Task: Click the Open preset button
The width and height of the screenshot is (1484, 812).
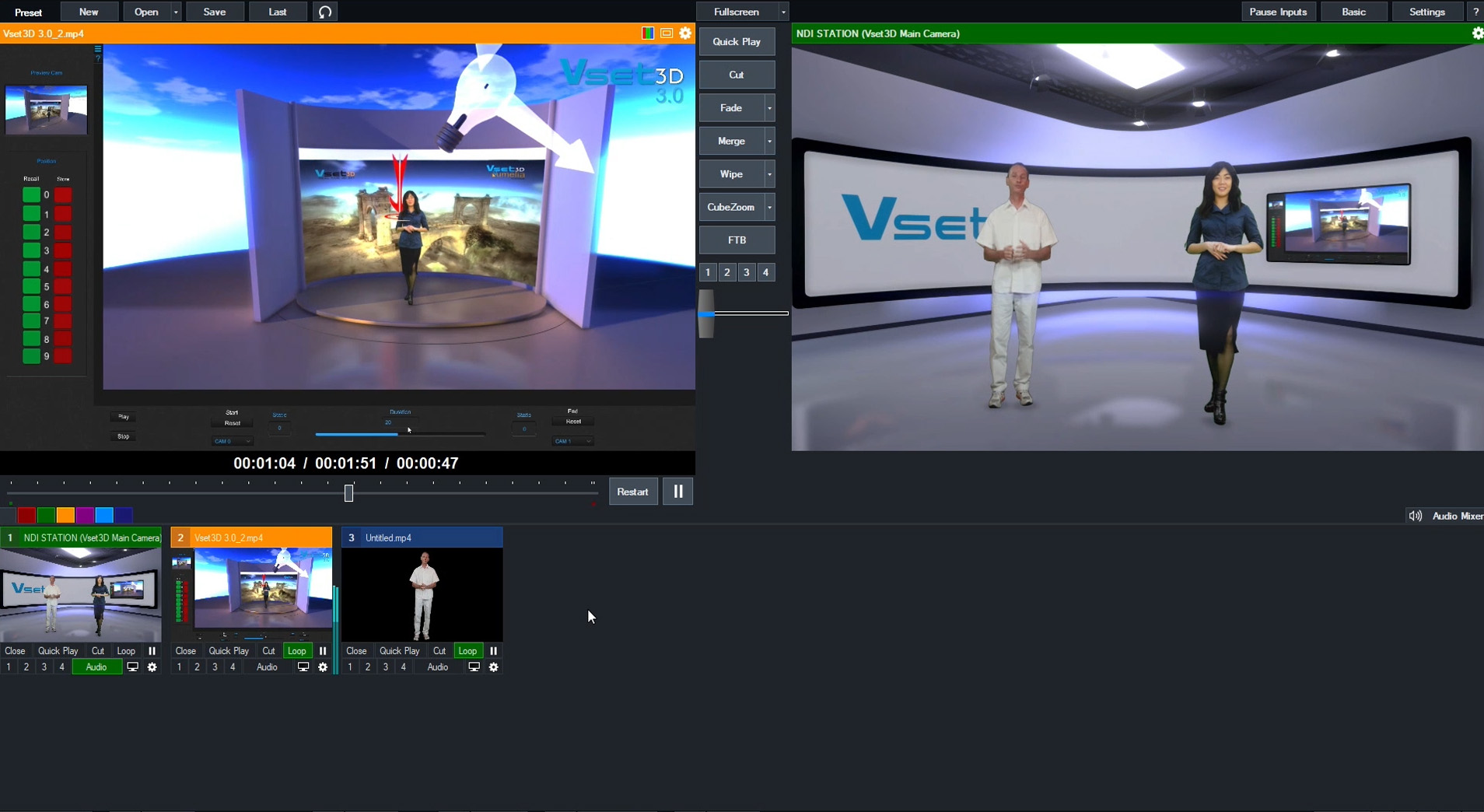Action: pos(146,12)
